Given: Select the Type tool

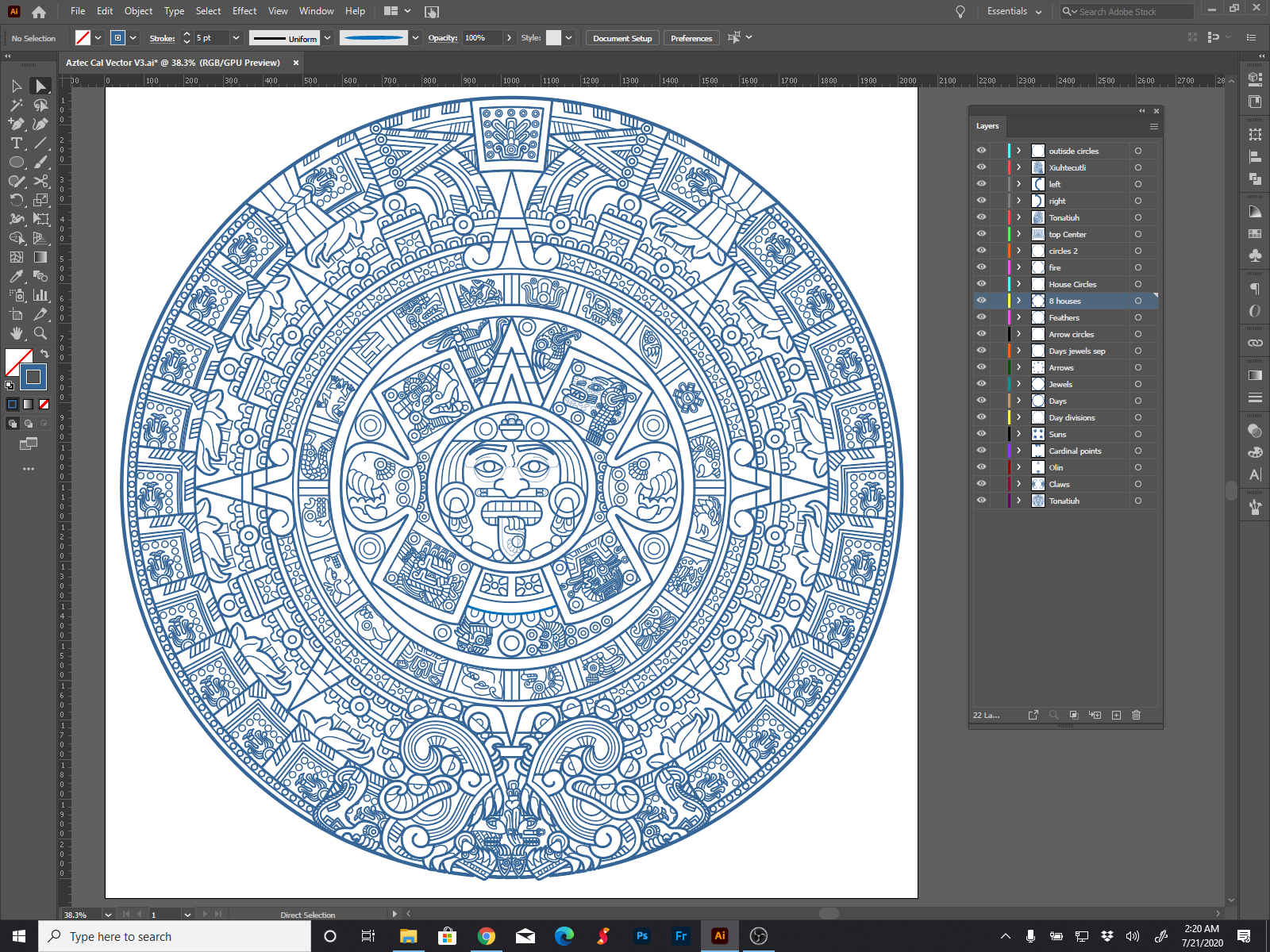Looking at the screenshot, I should (x=17, y=143).
